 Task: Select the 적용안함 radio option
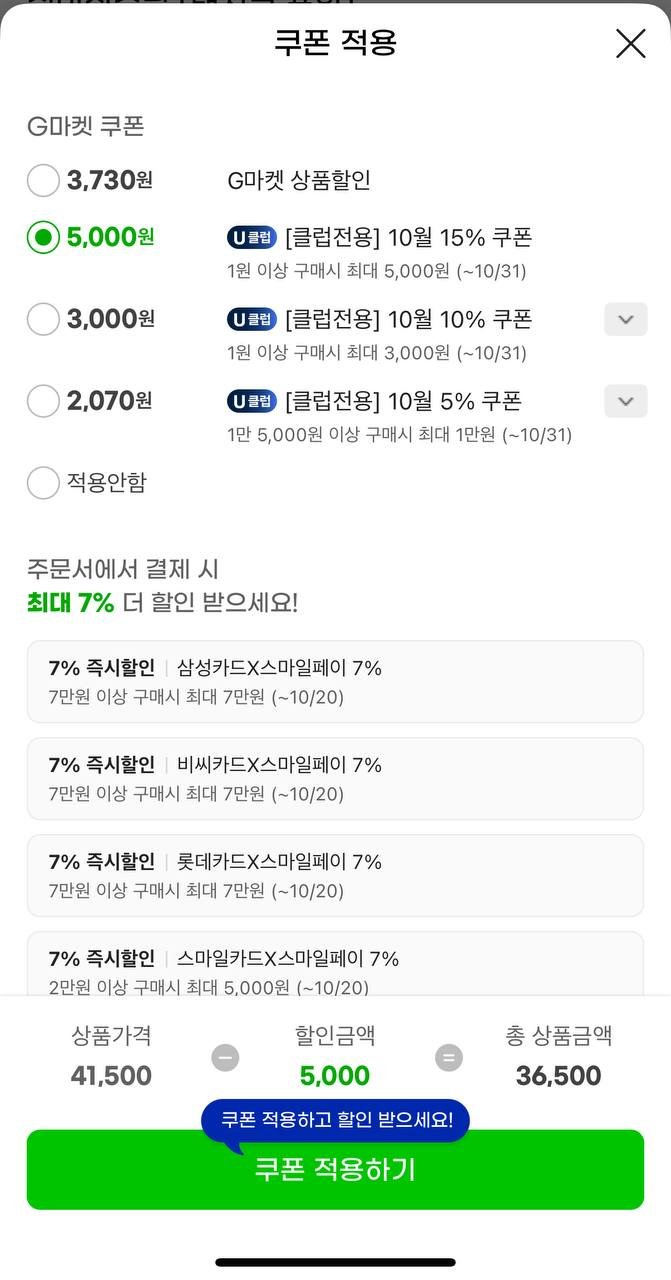tap(43, 483)
